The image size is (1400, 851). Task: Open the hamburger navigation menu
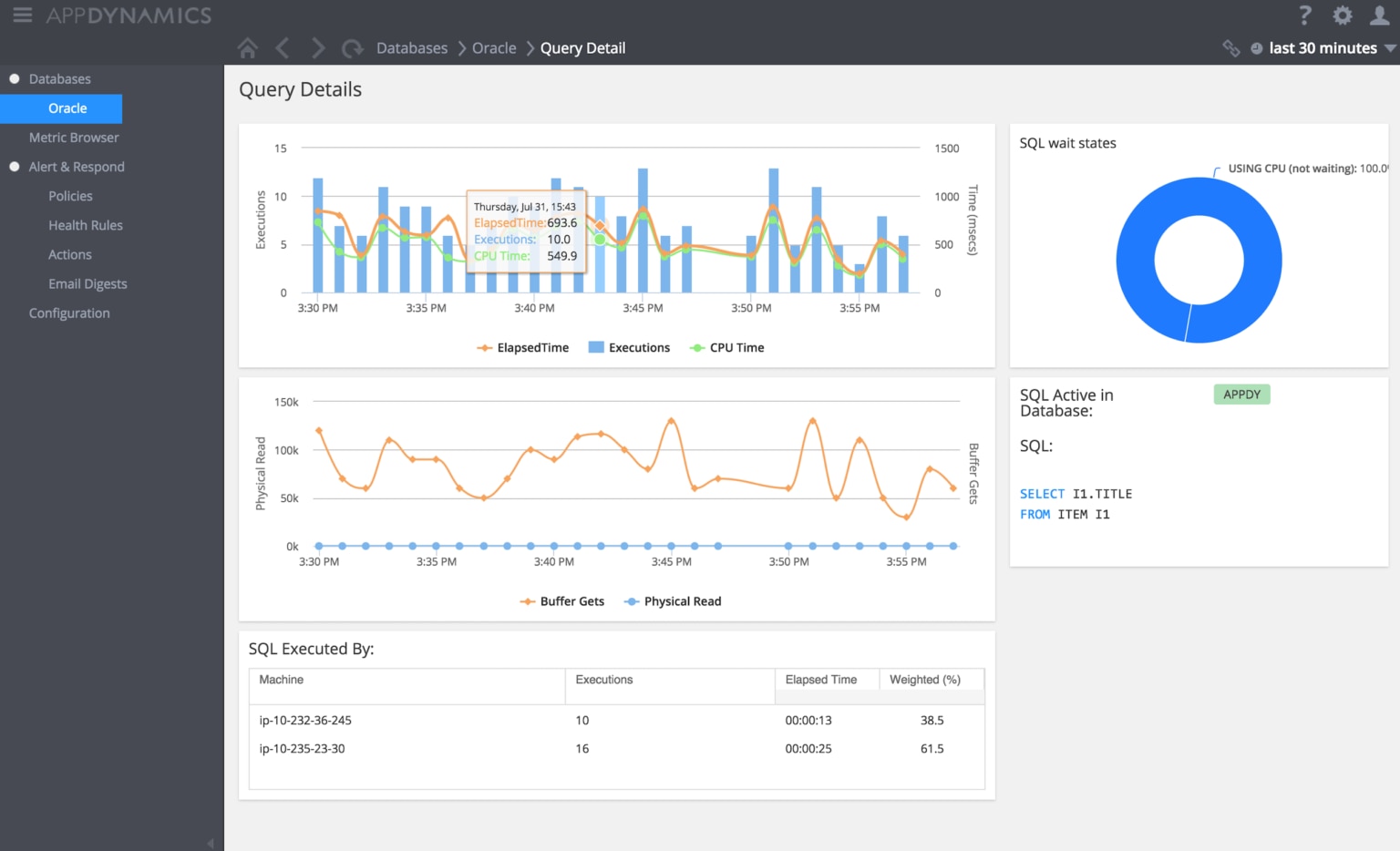pyautogui.click(x=22, y=15)
